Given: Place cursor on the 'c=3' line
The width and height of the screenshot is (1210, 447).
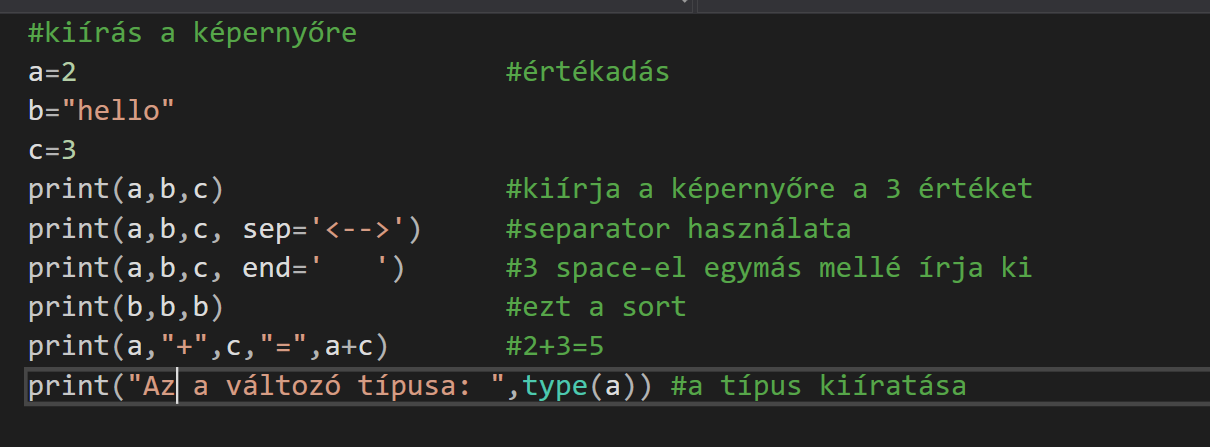Looking at the screenshot, I should point(52,150).
